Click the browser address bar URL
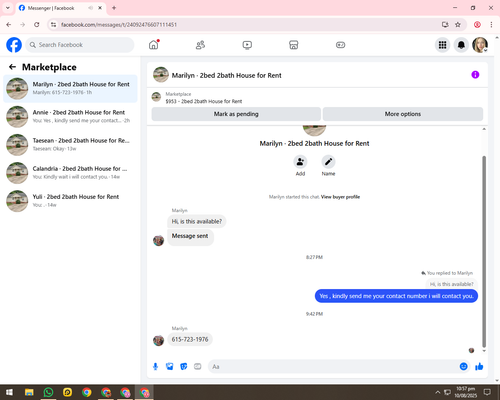Image resolution: width=500 pixels, height=400 pixels. (x=119, y=25)
